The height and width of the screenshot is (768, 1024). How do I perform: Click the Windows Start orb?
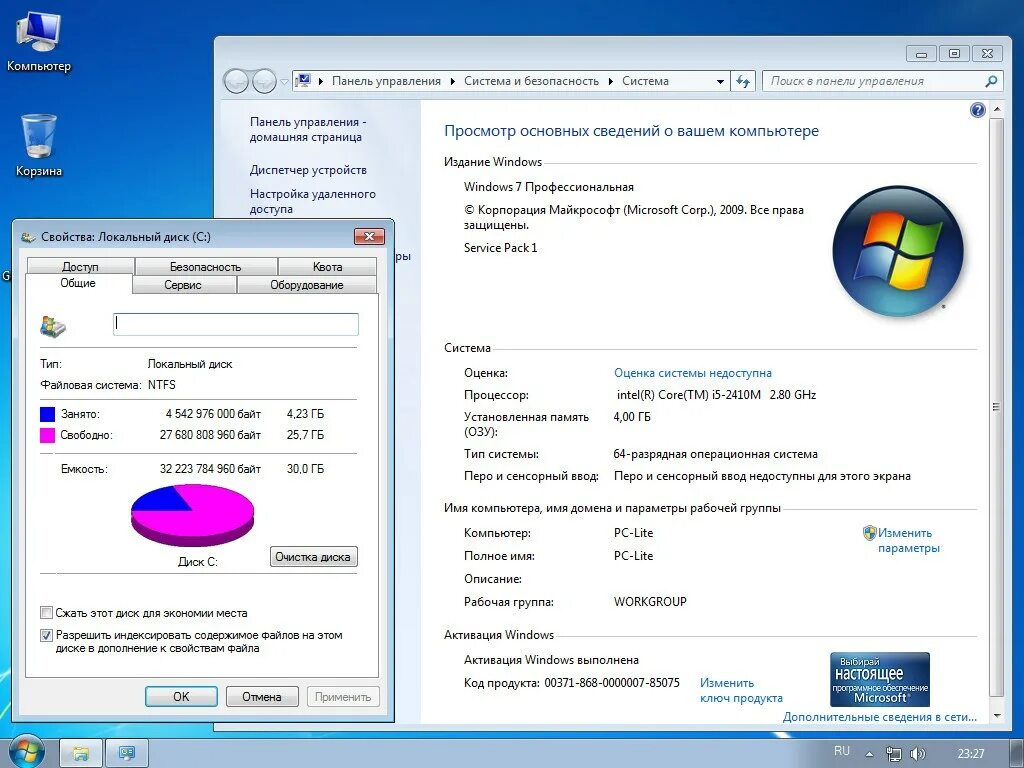pos(25,752)
